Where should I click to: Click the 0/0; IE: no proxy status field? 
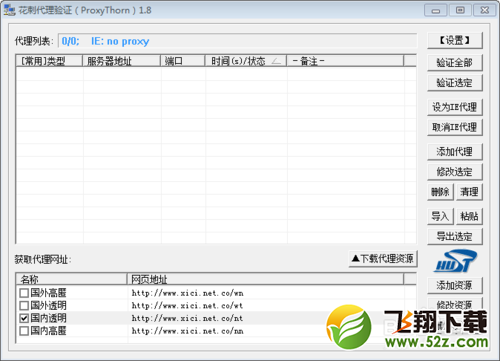point(238,41)
